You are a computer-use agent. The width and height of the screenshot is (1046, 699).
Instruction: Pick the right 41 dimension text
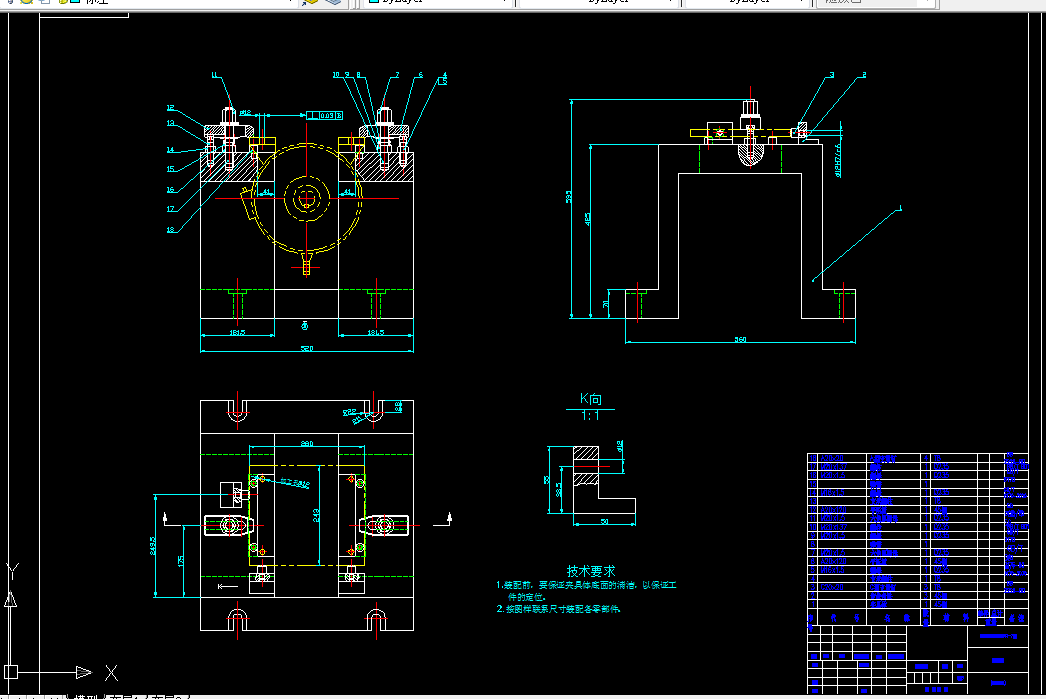tap(348, 191)
